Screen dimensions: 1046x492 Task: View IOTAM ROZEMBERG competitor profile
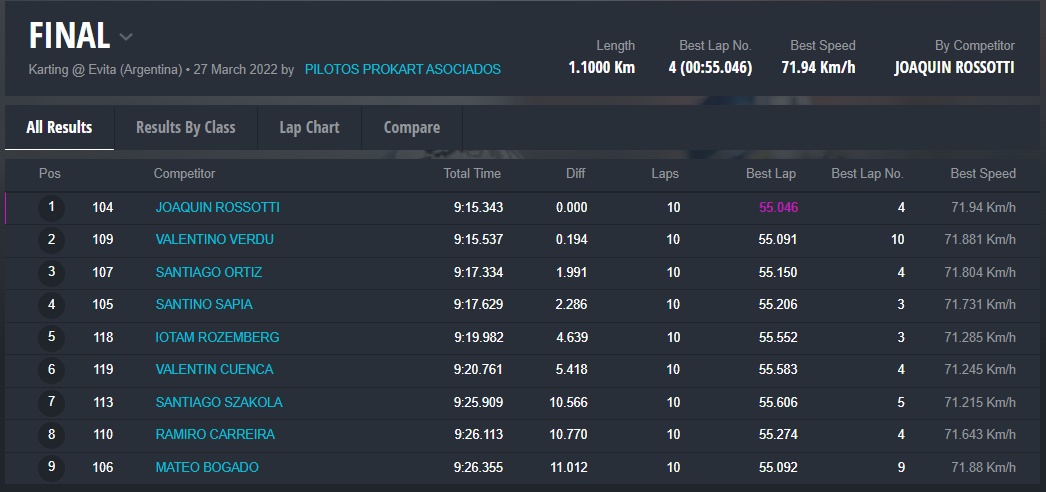coord(217,337)
